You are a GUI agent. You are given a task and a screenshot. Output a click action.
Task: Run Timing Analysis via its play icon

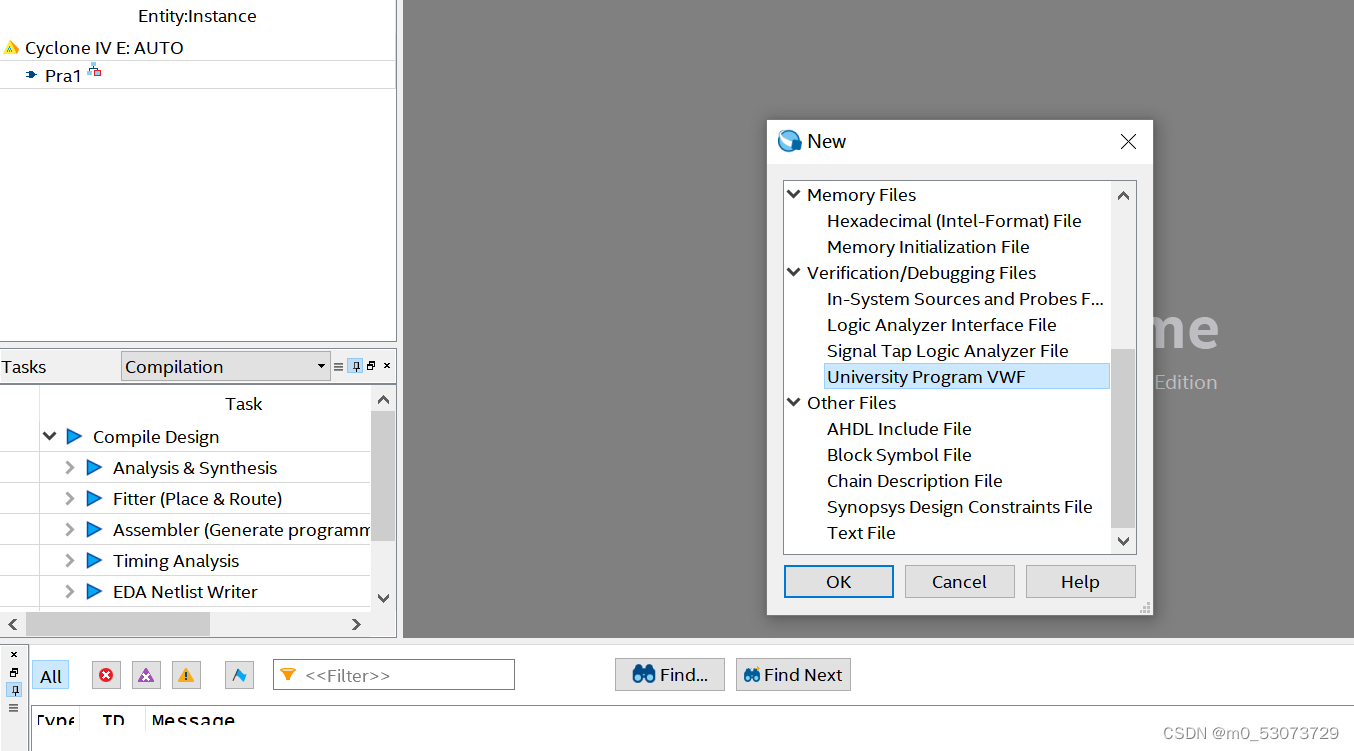pos(94,560)
